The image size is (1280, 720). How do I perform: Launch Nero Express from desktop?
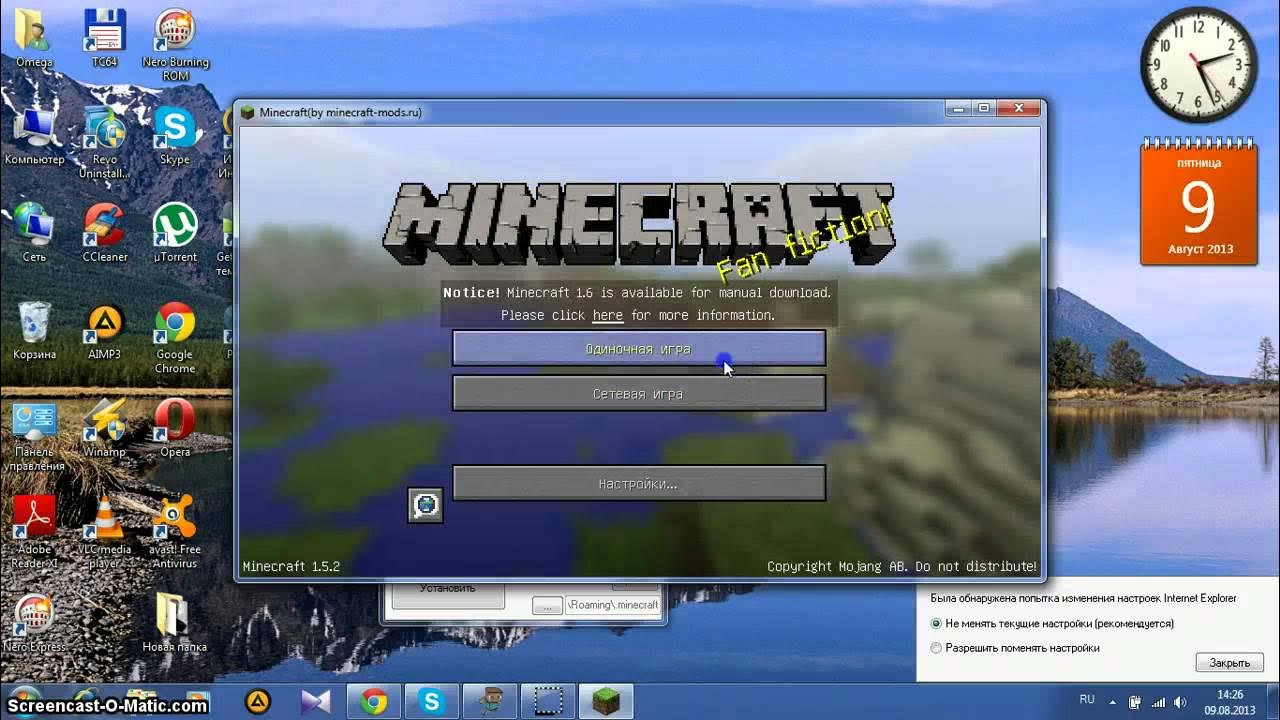(34, 623)
